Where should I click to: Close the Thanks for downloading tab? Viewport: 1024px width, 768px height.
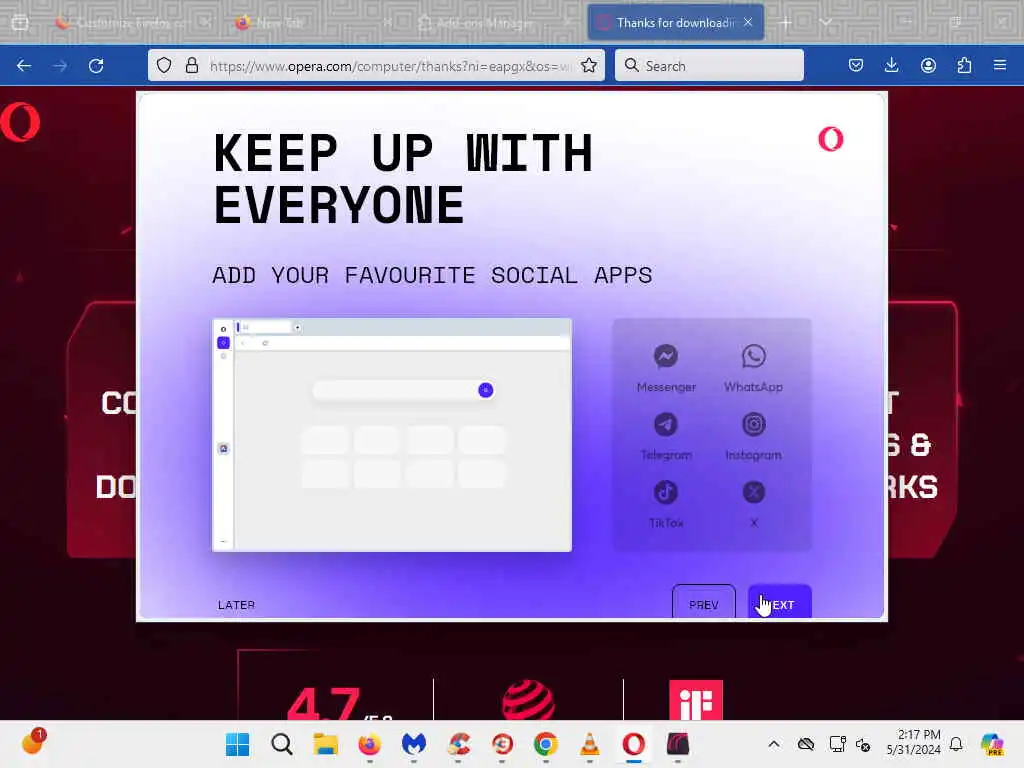coord(748,22)
